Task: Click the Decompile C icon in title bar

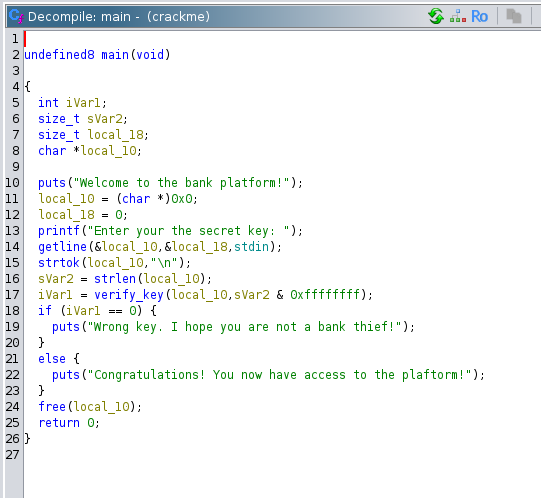Action: coord(16,16)
